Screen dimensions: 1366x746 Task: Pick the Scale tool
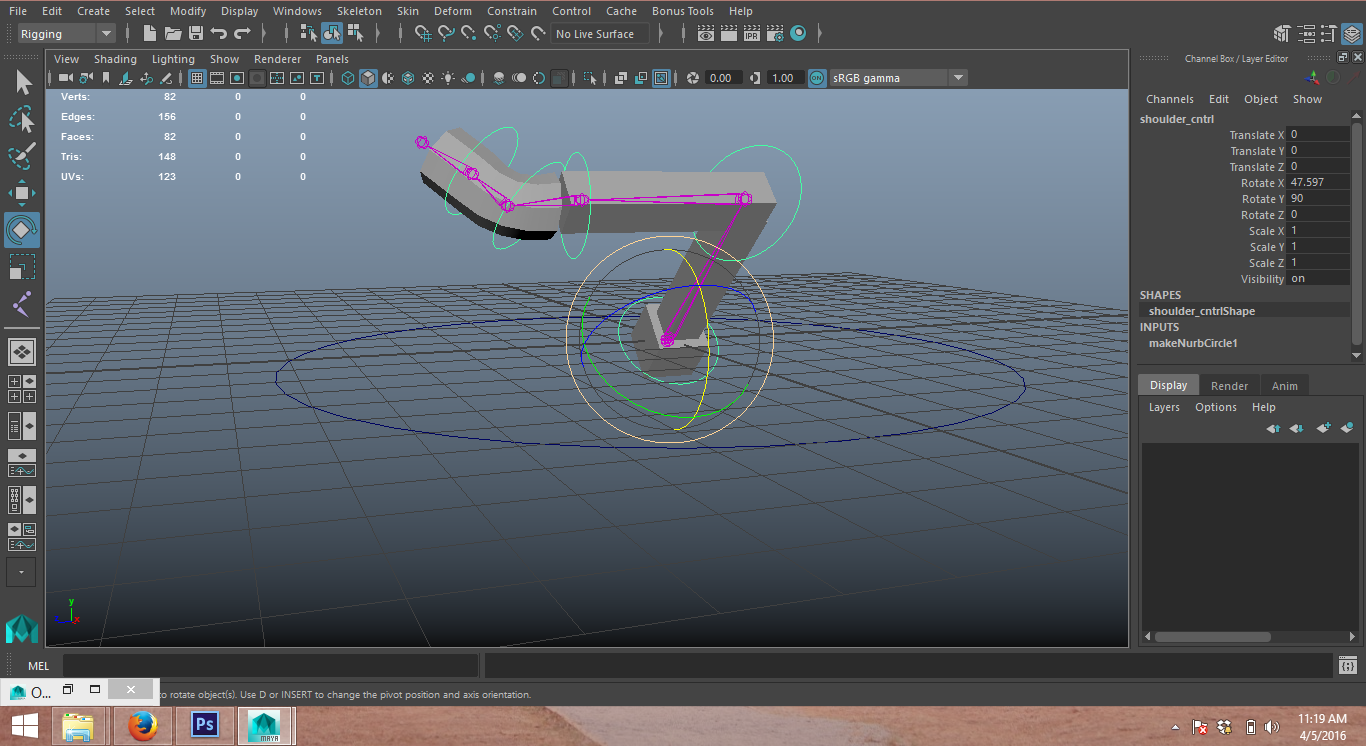click(x=22, y=267)
